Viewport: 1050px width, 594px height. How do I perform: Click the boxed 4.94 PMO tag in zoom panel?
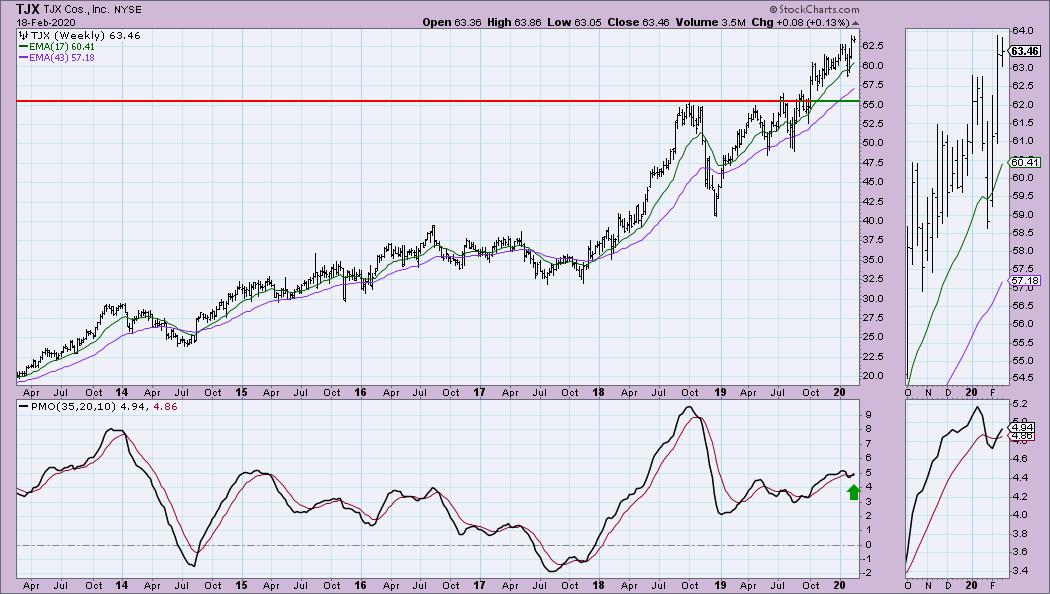(1023, 427)
